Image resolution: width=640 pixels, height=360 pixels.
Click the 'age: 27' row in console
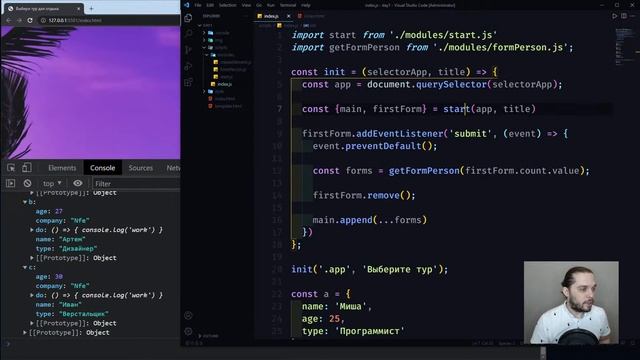click(x=49, y=211)
